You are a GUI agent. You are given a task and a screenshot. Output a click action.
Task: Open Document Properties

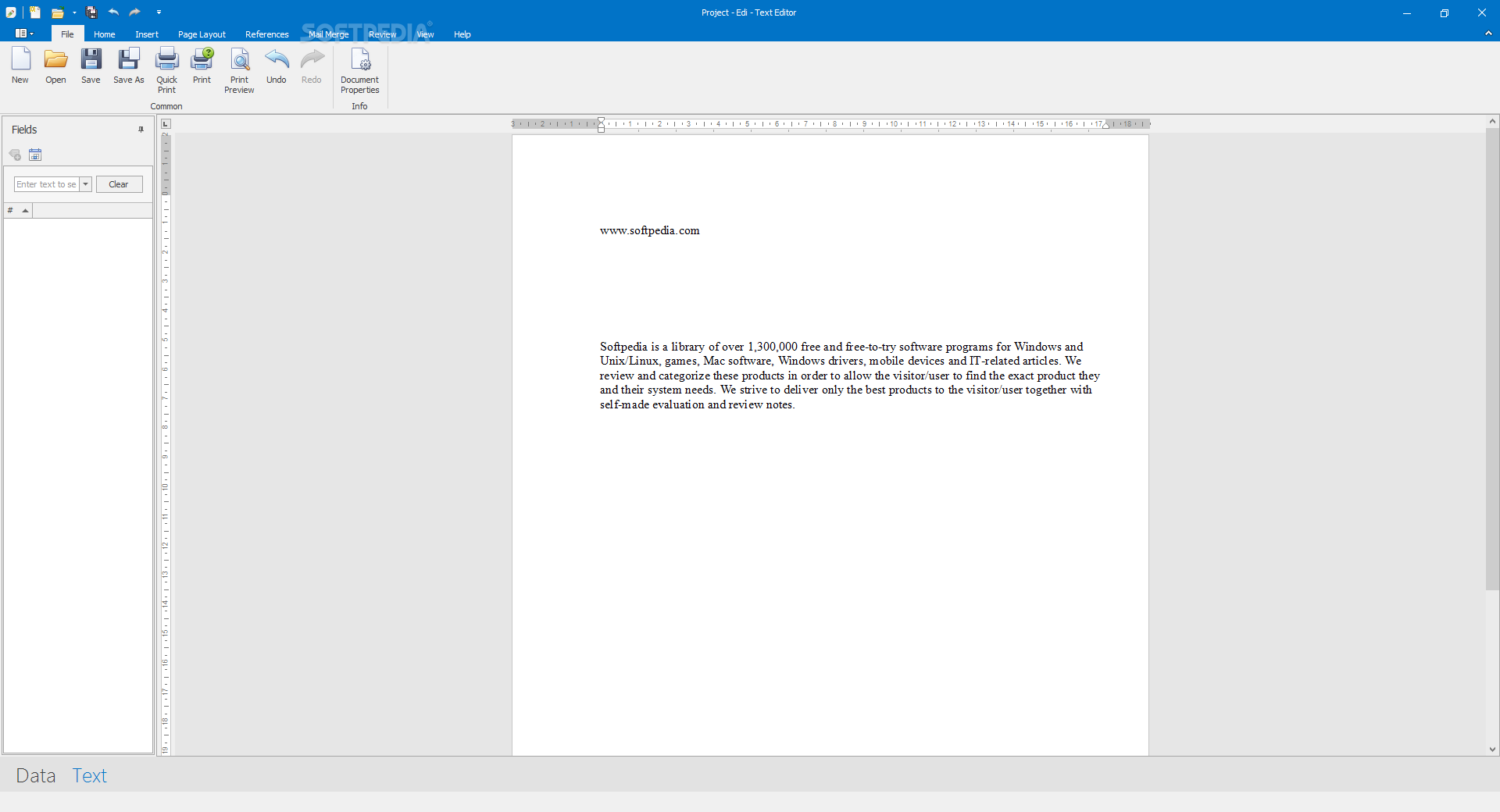tap(359, 70)
